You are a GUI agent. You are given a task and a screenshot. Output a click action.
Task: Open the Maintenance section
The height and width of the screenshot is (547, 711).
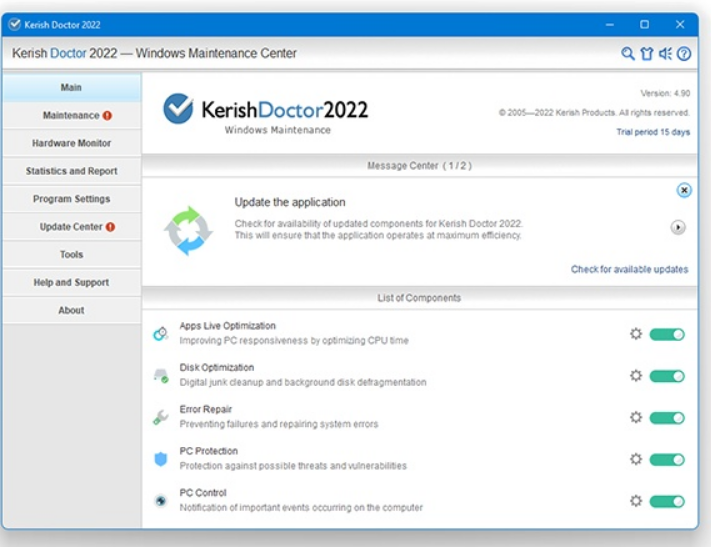pyautogui.click(x=72, y=115)
